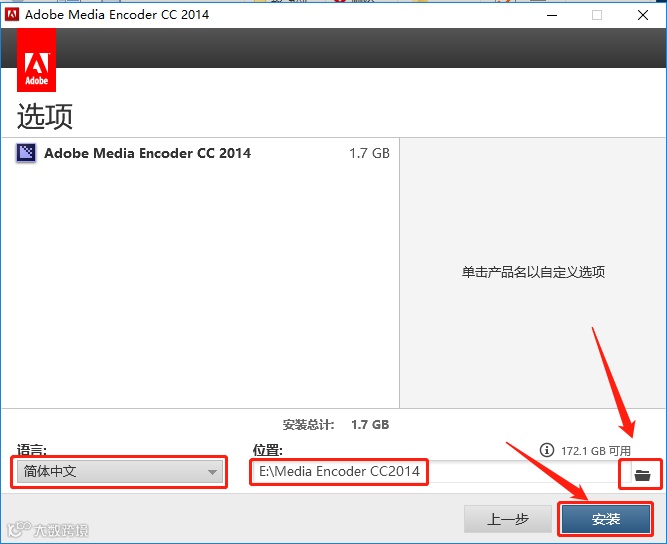Open the 简体中文 language dropdown
The image size is (667, 544).
click(x=120, y=472)
